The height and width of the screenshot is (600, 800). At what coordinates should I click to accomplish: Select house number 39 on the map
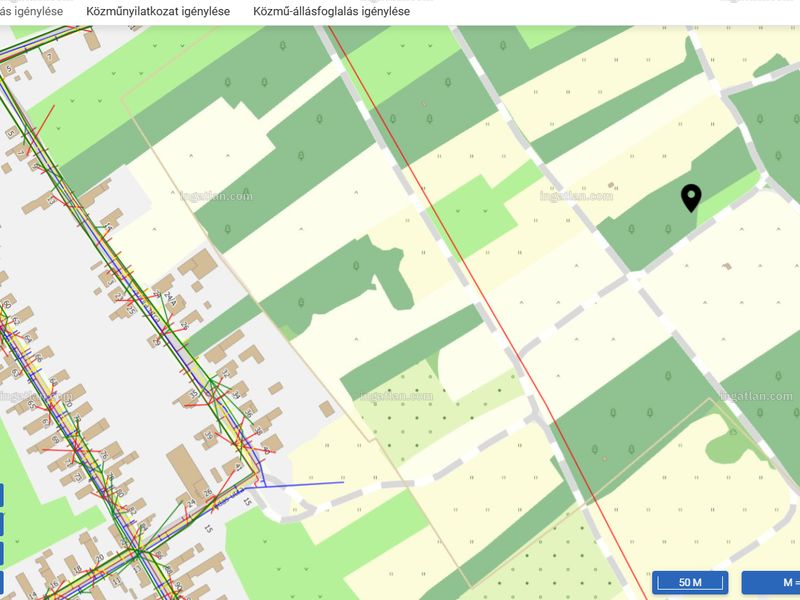[x=208, y=436]
